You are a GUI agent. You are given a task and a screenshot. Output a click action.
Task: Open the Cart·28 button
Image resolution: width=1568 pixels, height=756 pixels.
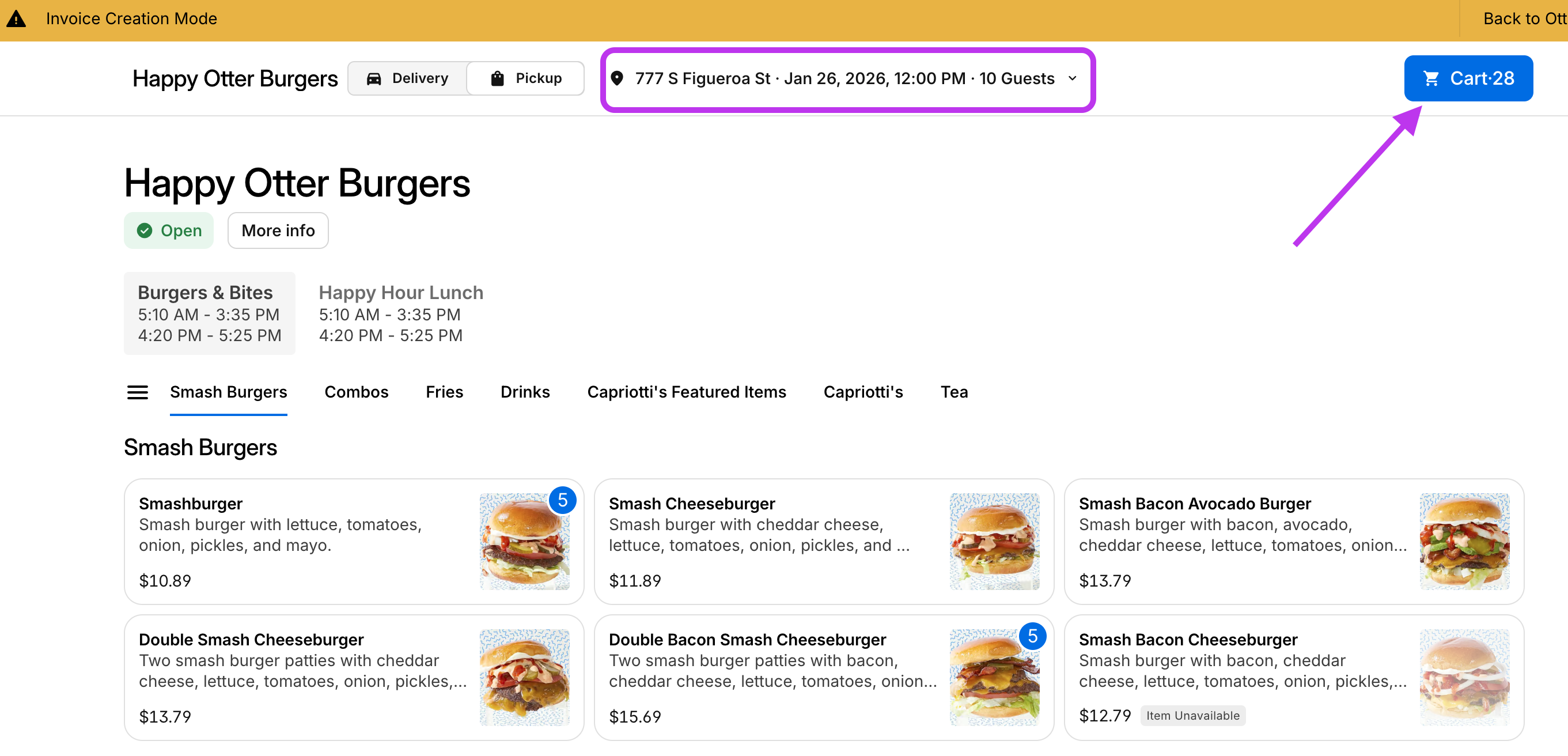[x=1468, y=78]
